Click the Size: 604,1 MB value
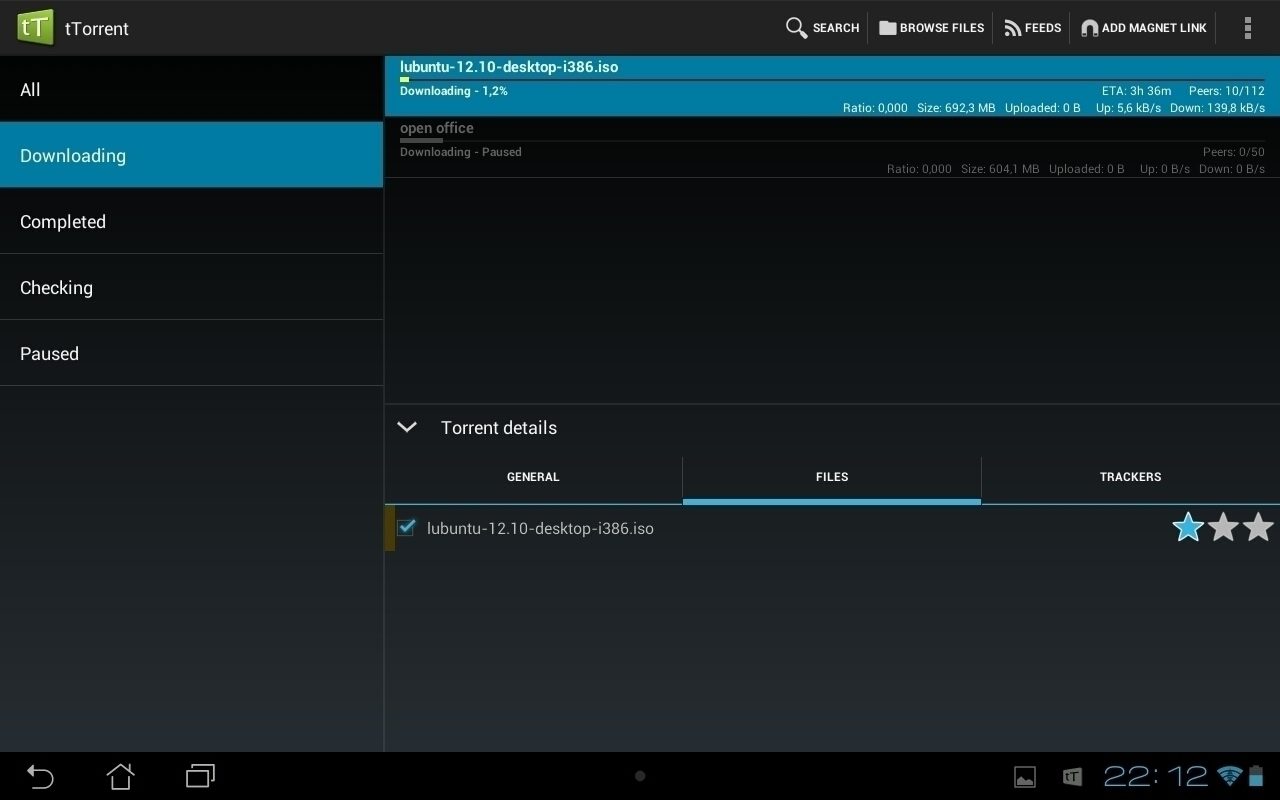Screen dimensions: 1280x800 pos(1000,169)
